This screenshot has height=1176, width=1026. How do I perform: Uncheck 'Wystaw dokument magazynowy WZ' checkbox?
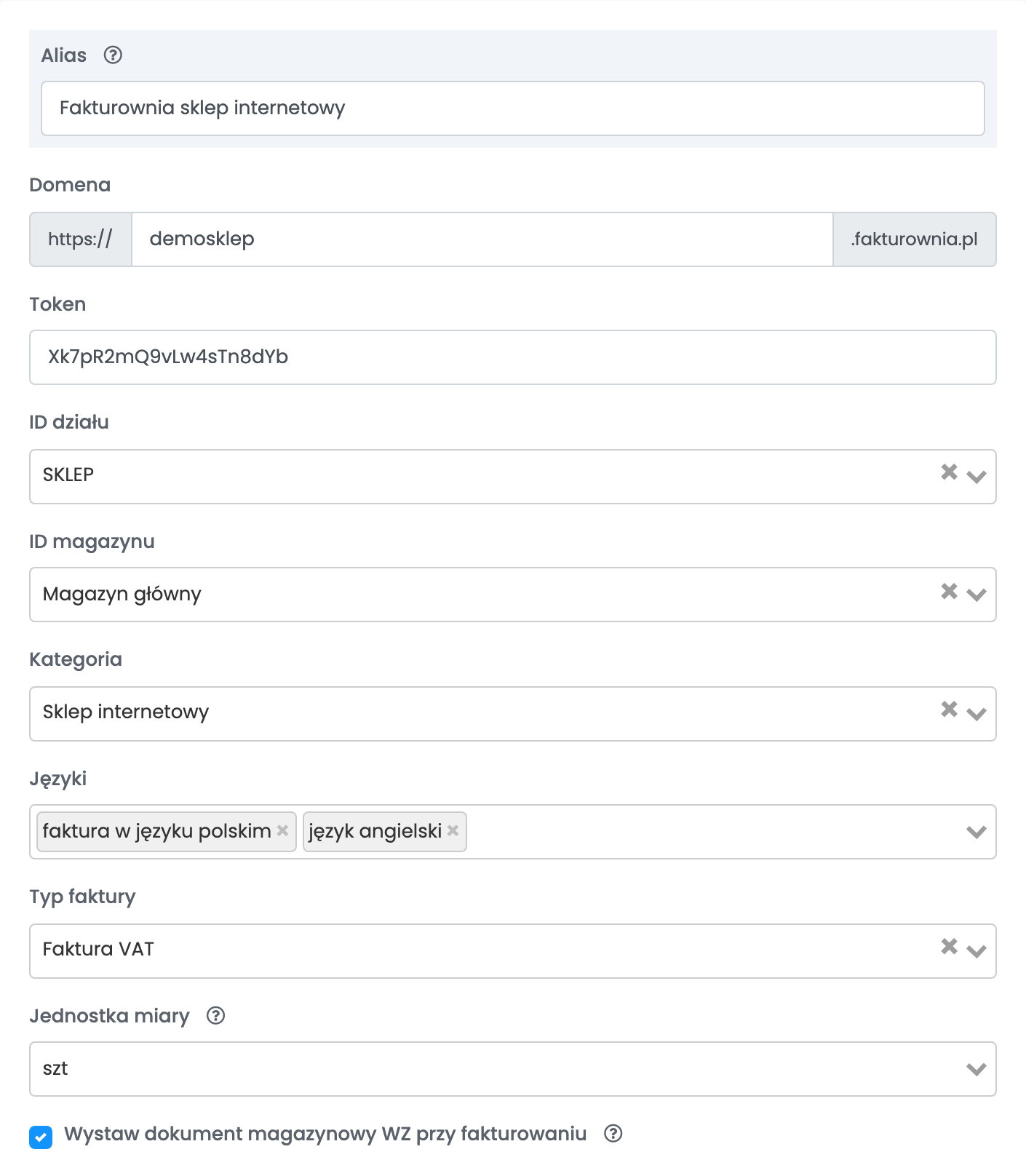[41, 1137]
